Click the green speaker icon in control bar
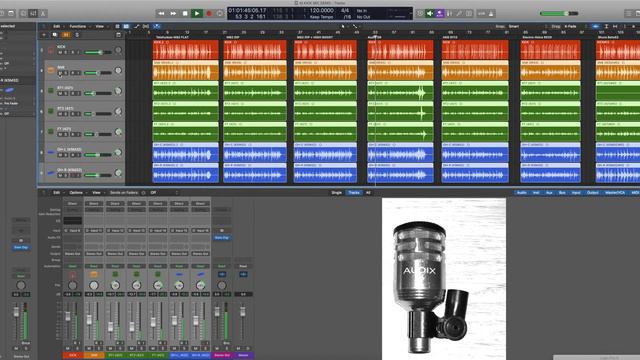The height and width of the screenshot is (360, 640). (430, 13)
